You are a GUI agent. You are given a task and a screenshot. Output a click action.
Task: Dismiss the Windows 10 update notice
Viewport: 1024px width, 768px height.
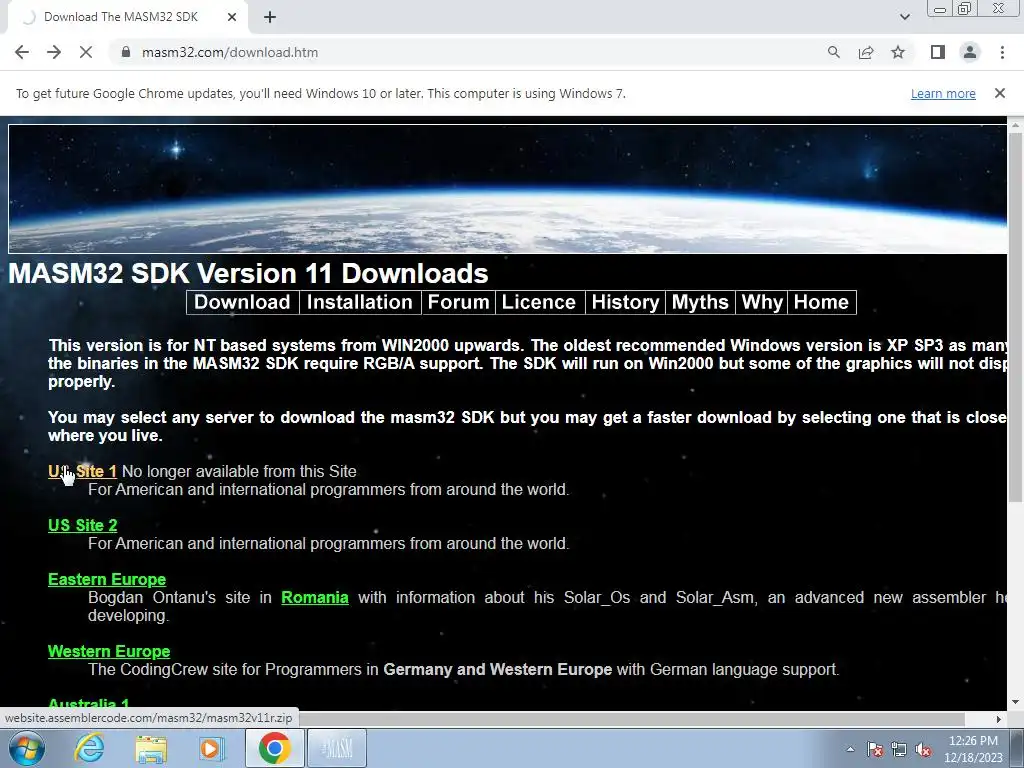(999, 93)
